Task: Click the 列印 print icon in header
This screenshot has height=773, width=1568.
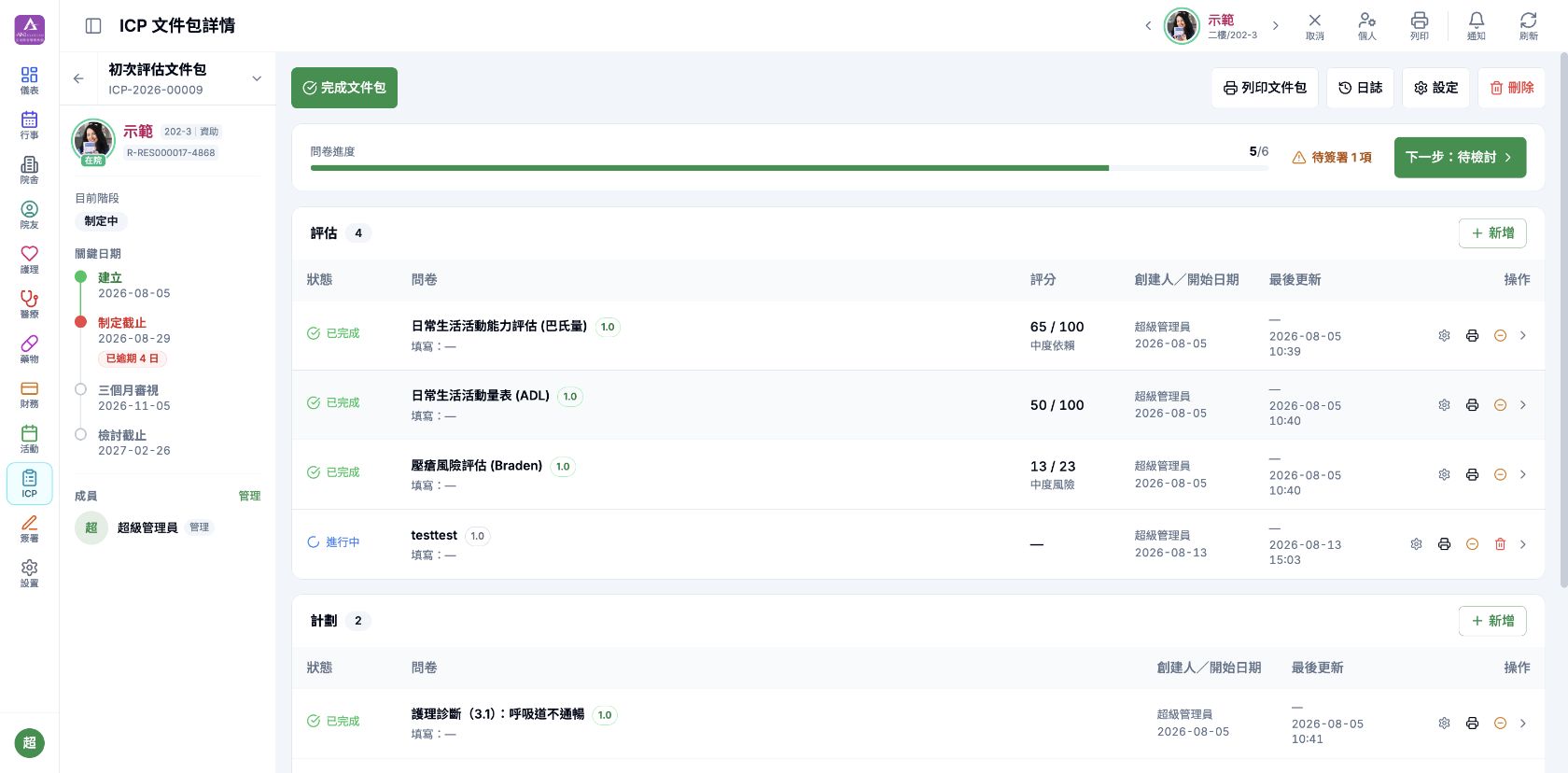Action: (1420, 26)
